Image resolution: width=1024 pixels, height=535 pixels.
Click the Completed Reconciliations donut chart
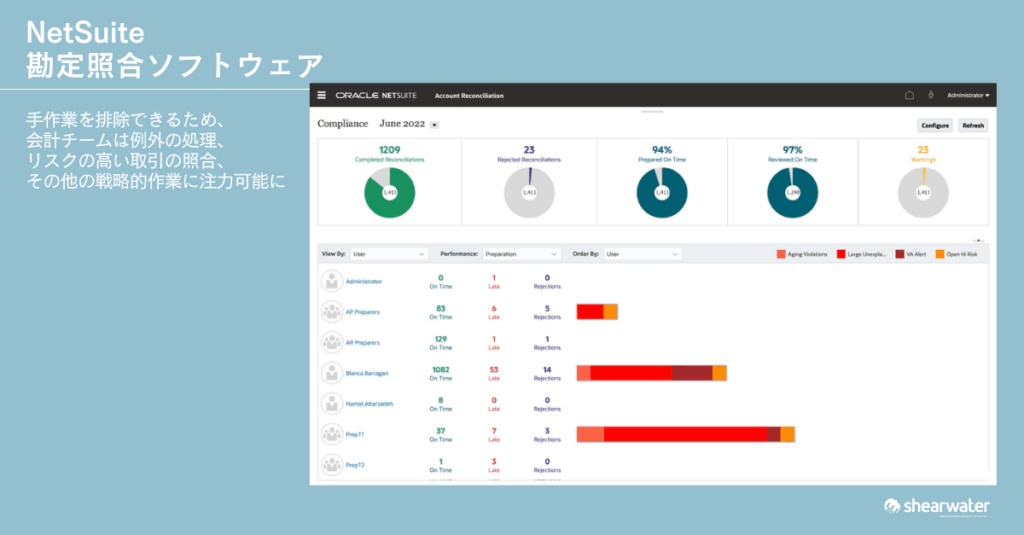pyautogui.click(x=389, y=193)
